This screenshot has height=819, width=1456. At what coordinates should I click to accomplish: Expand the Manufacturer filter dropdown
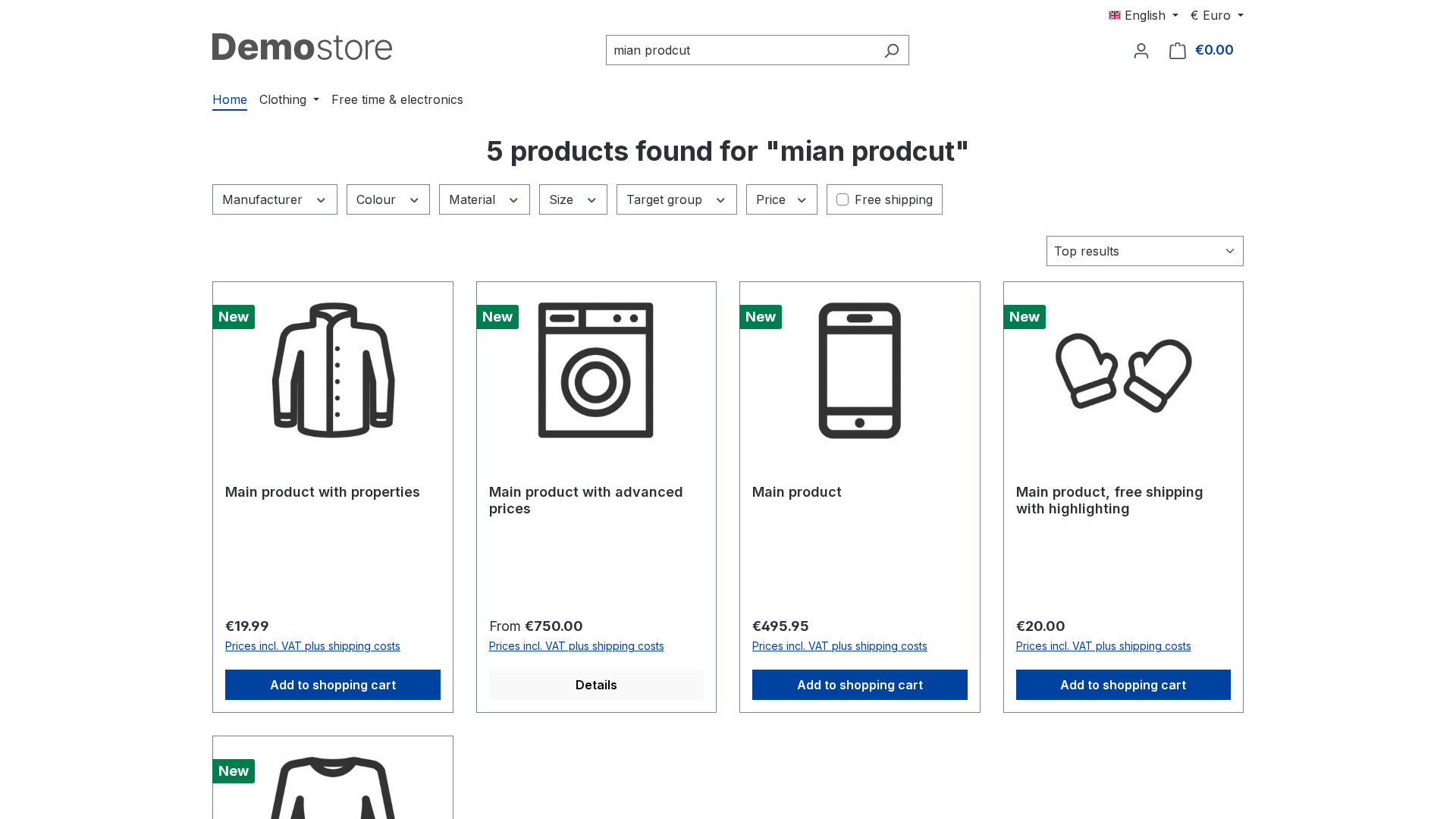pos(275,199)
